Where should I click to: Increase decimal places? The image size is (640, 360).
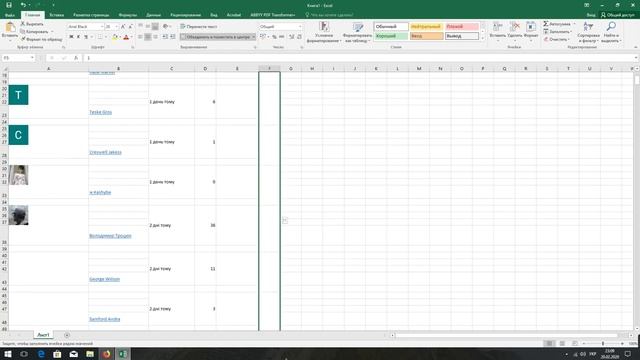291,37
